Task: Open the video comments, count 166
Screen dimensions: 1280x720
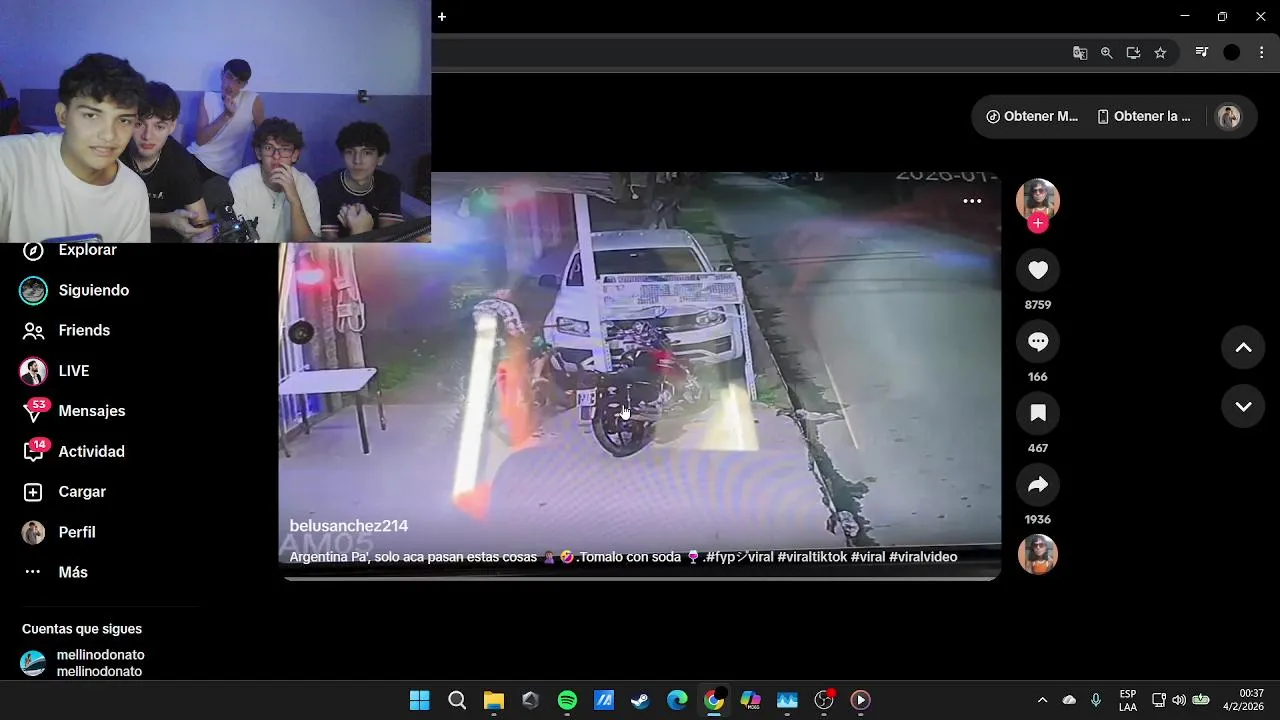Action: click(x=1038, y=342)
